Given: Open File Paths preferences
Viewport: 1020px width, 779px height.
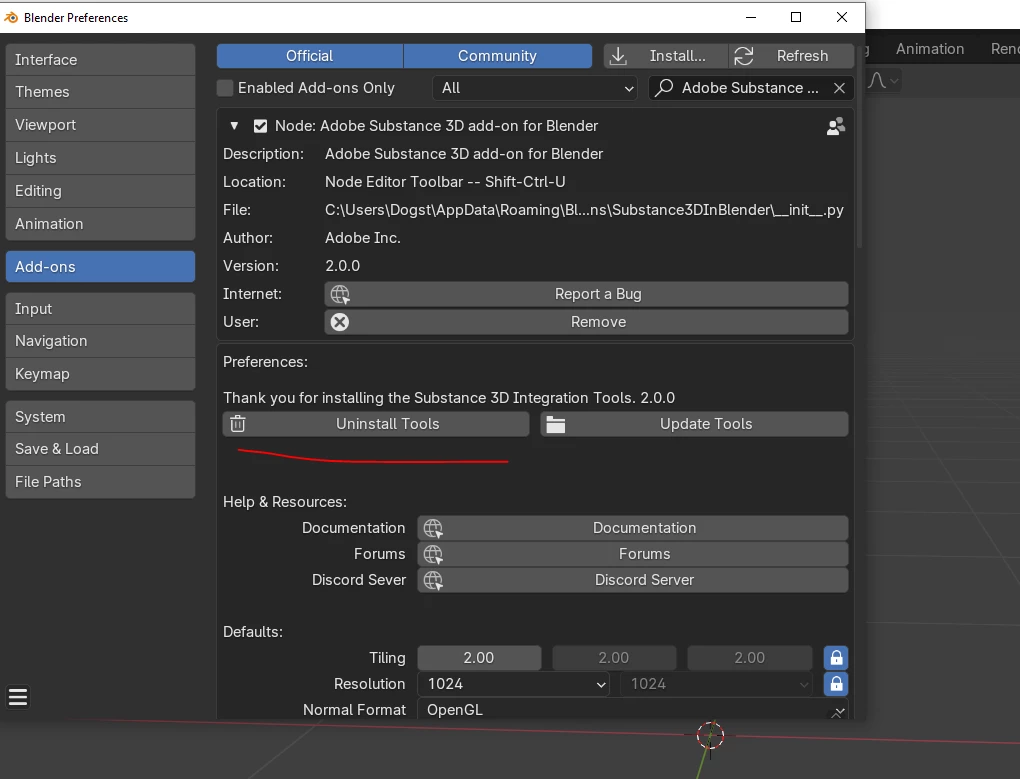Looking at the screenshot, I should point(100,482).
